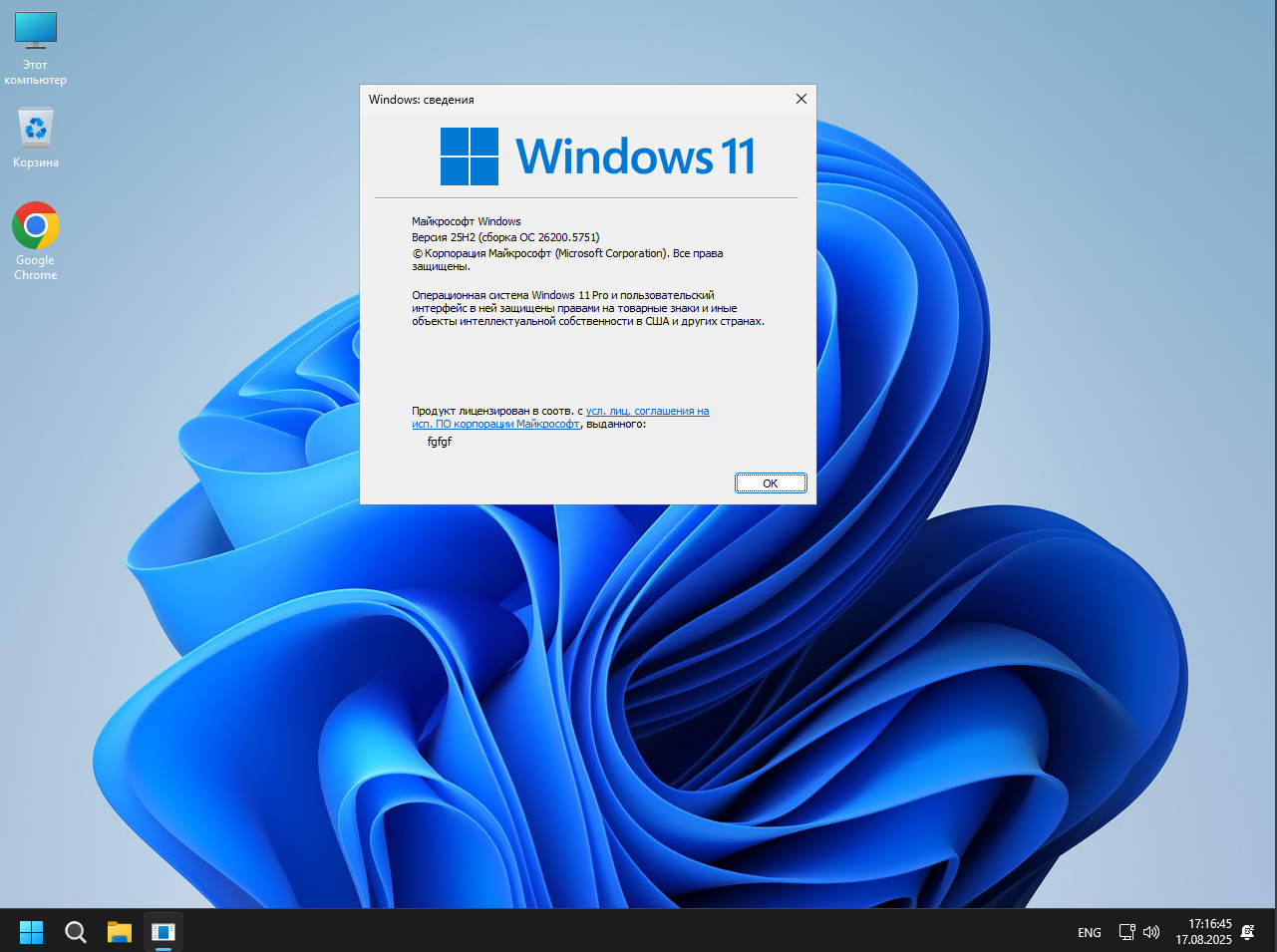Open taskbar Search
This screenshot has height=952, width=1277.
pyautogui.click(x=76, y=932)
